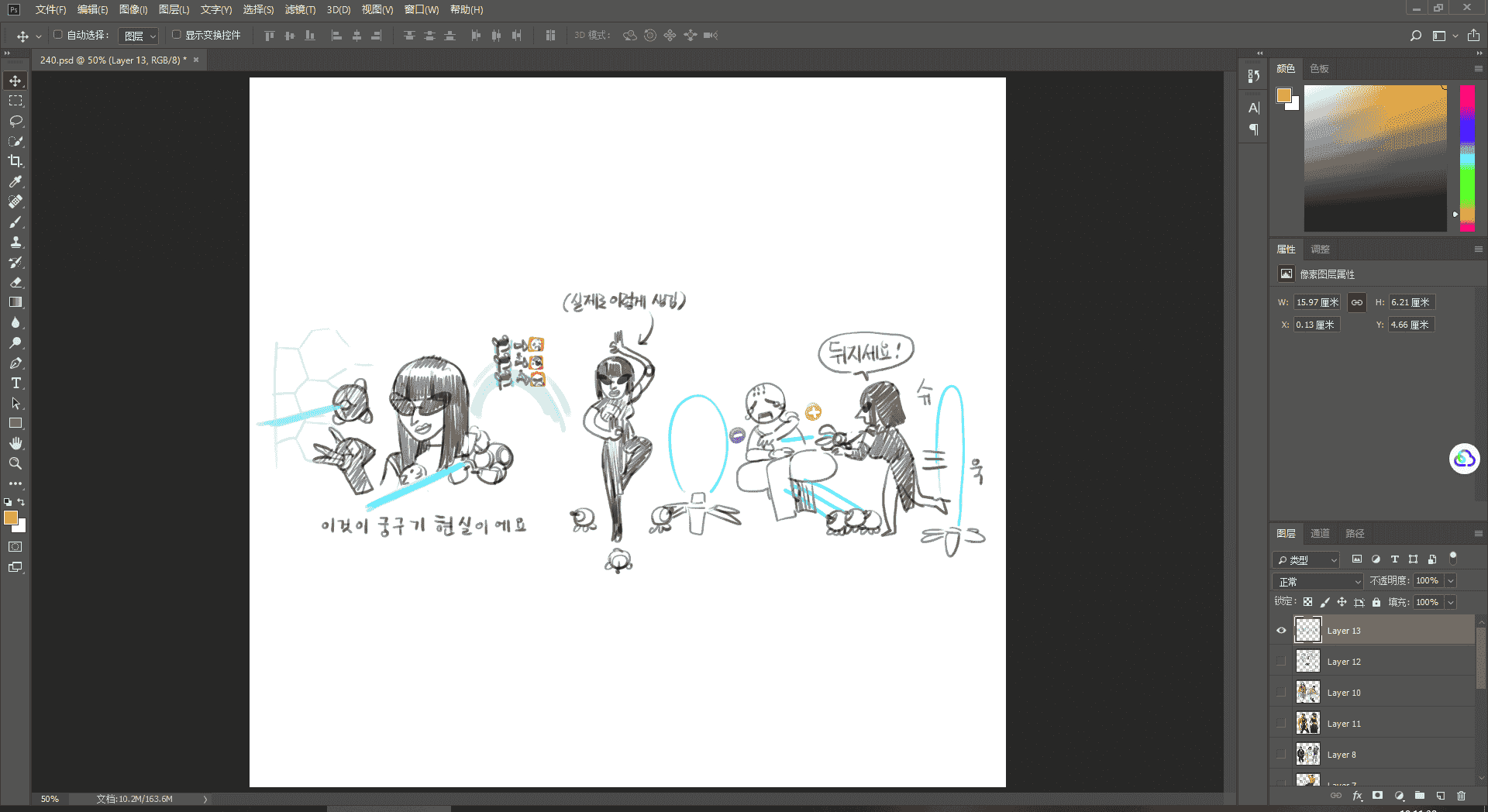
Task: Select the Layer 8 row
Action: coord(1372,754)
